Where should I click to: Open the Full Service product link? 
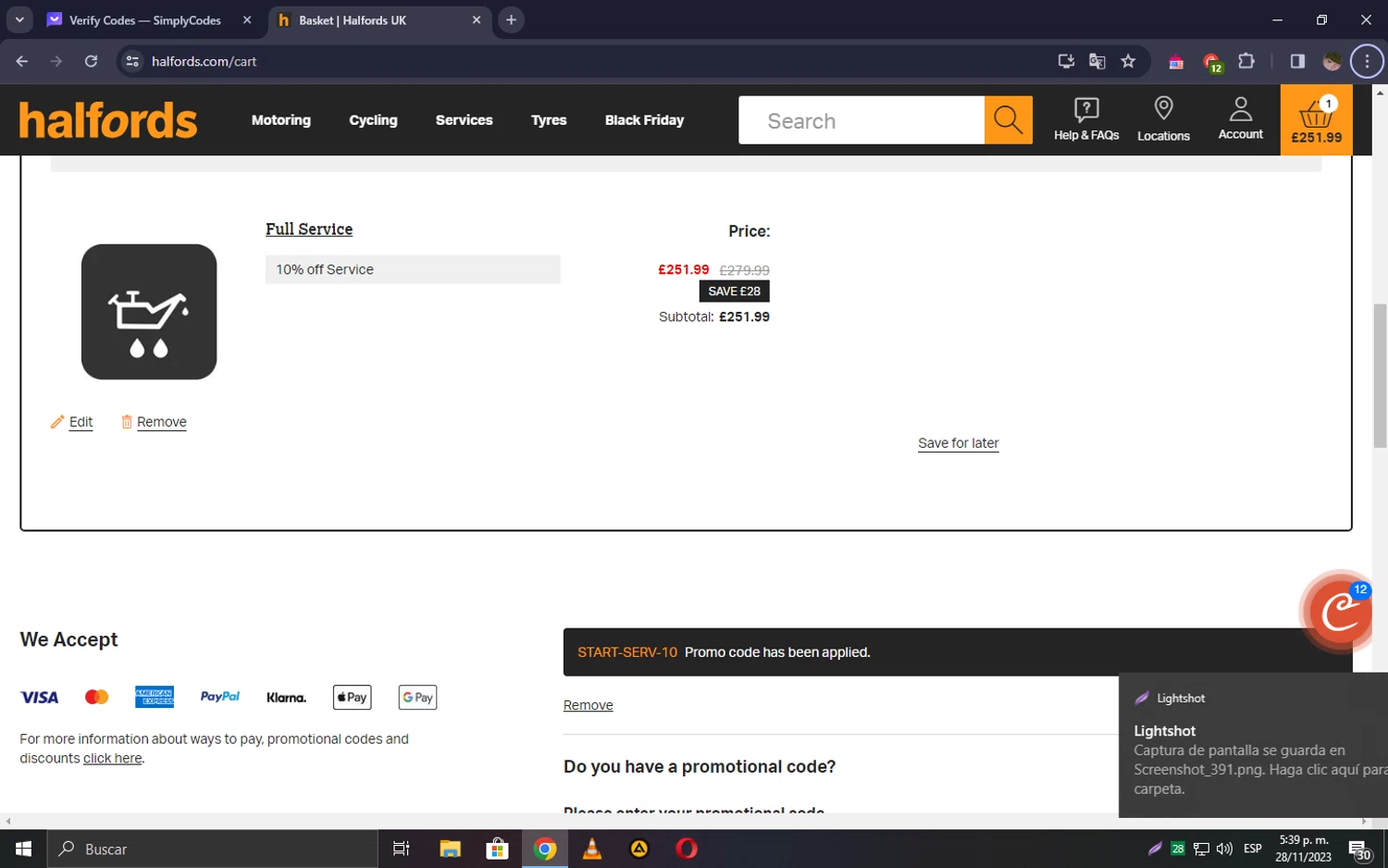309,229
